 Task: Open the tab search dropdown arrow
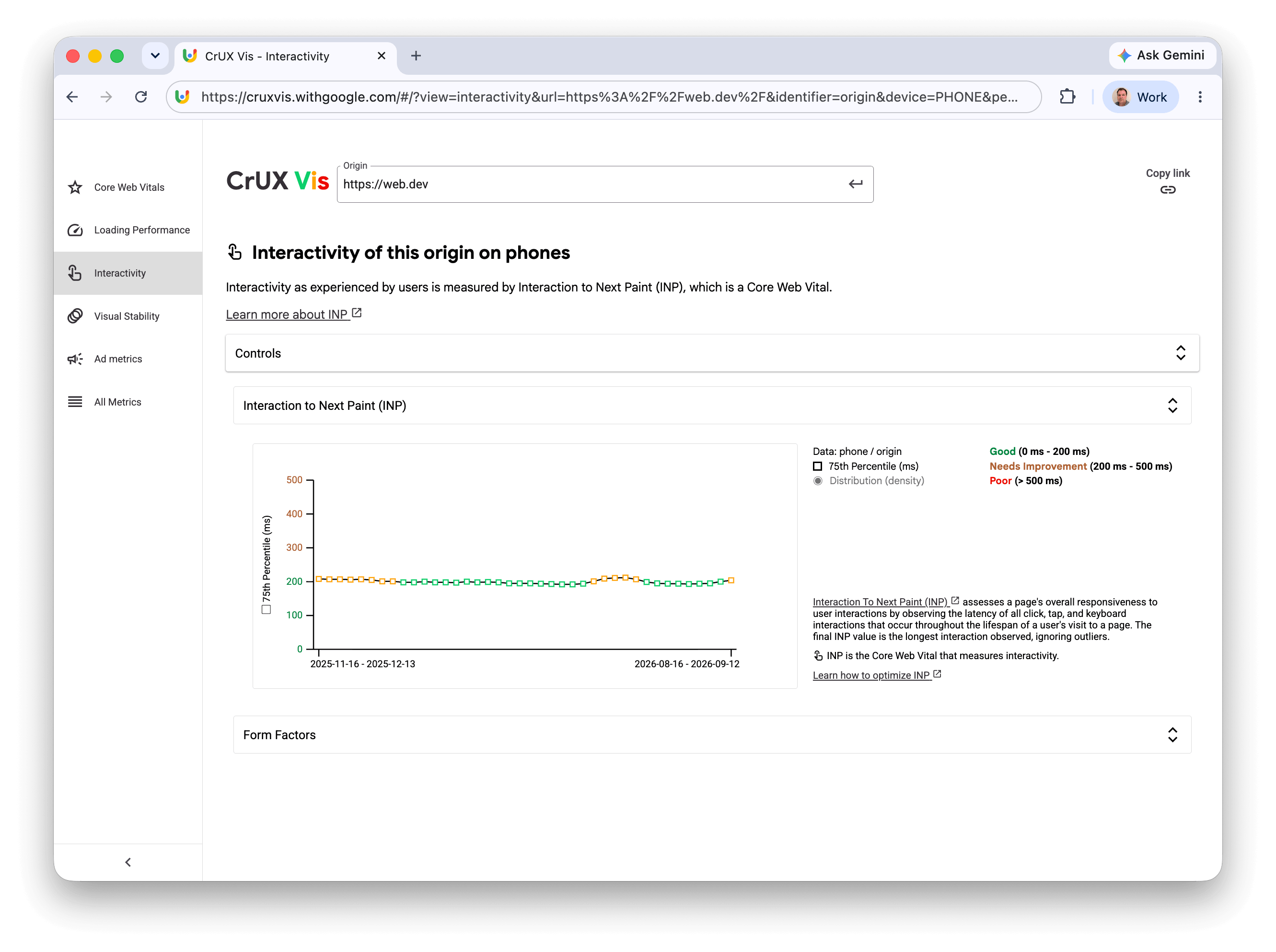[x=155, y=56]
